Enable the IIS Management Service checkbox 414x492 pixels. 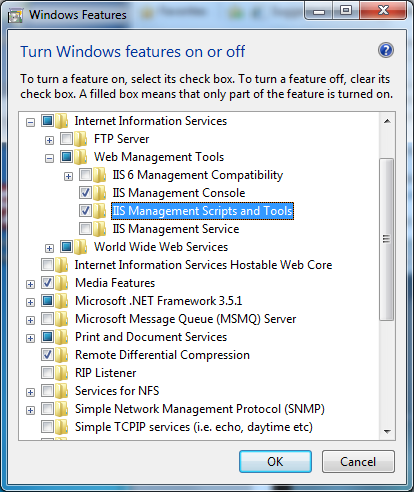click(85, 228)
